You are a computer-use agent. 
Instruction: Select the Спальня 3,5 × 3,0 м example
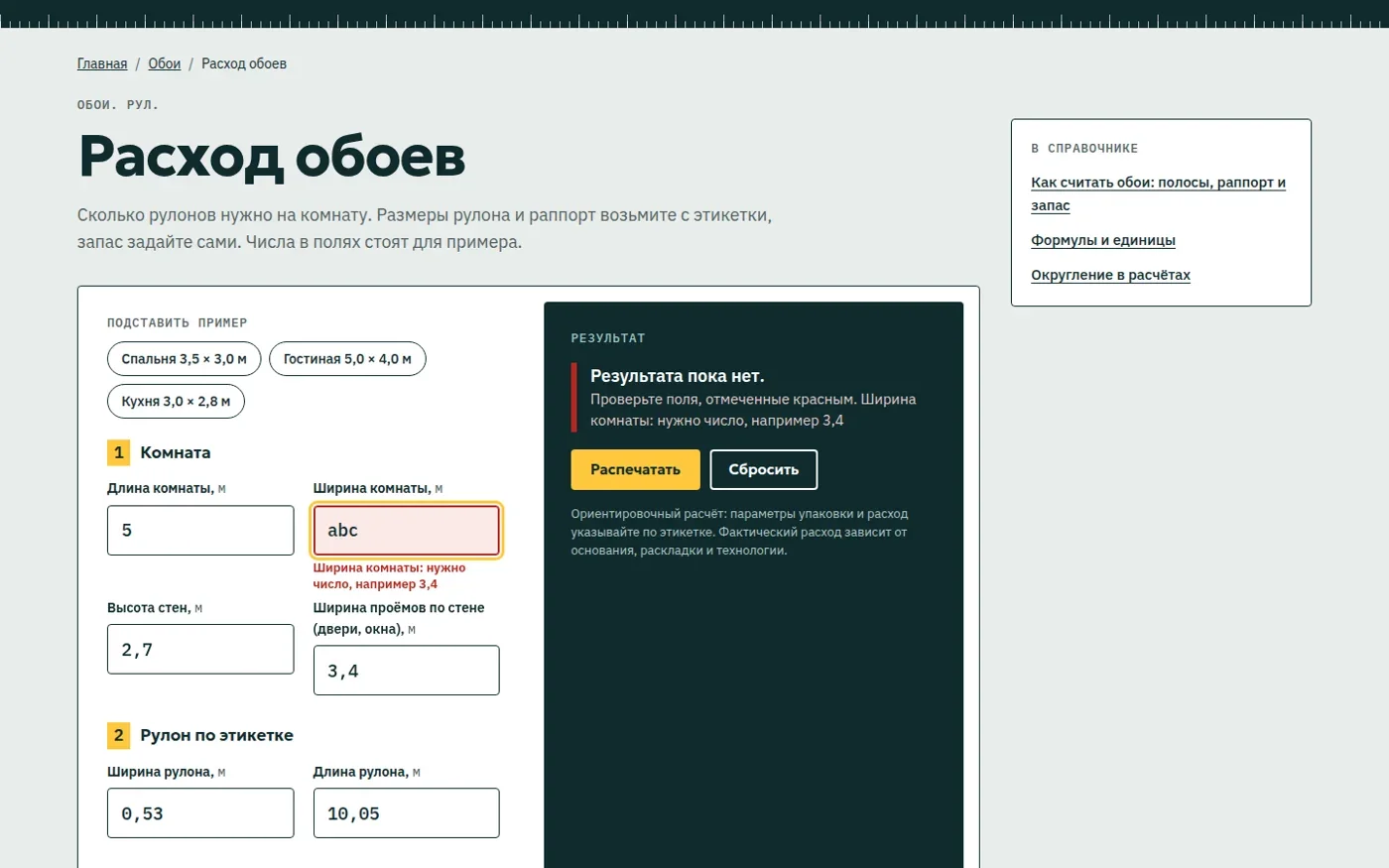point(185,359)
